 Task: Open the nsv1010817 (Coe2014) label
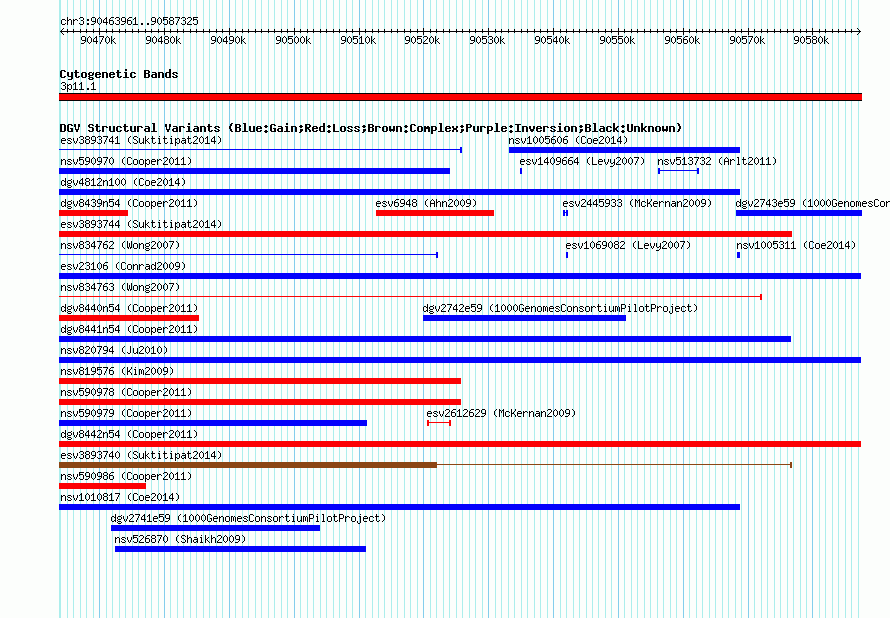(x=120, y=497)
